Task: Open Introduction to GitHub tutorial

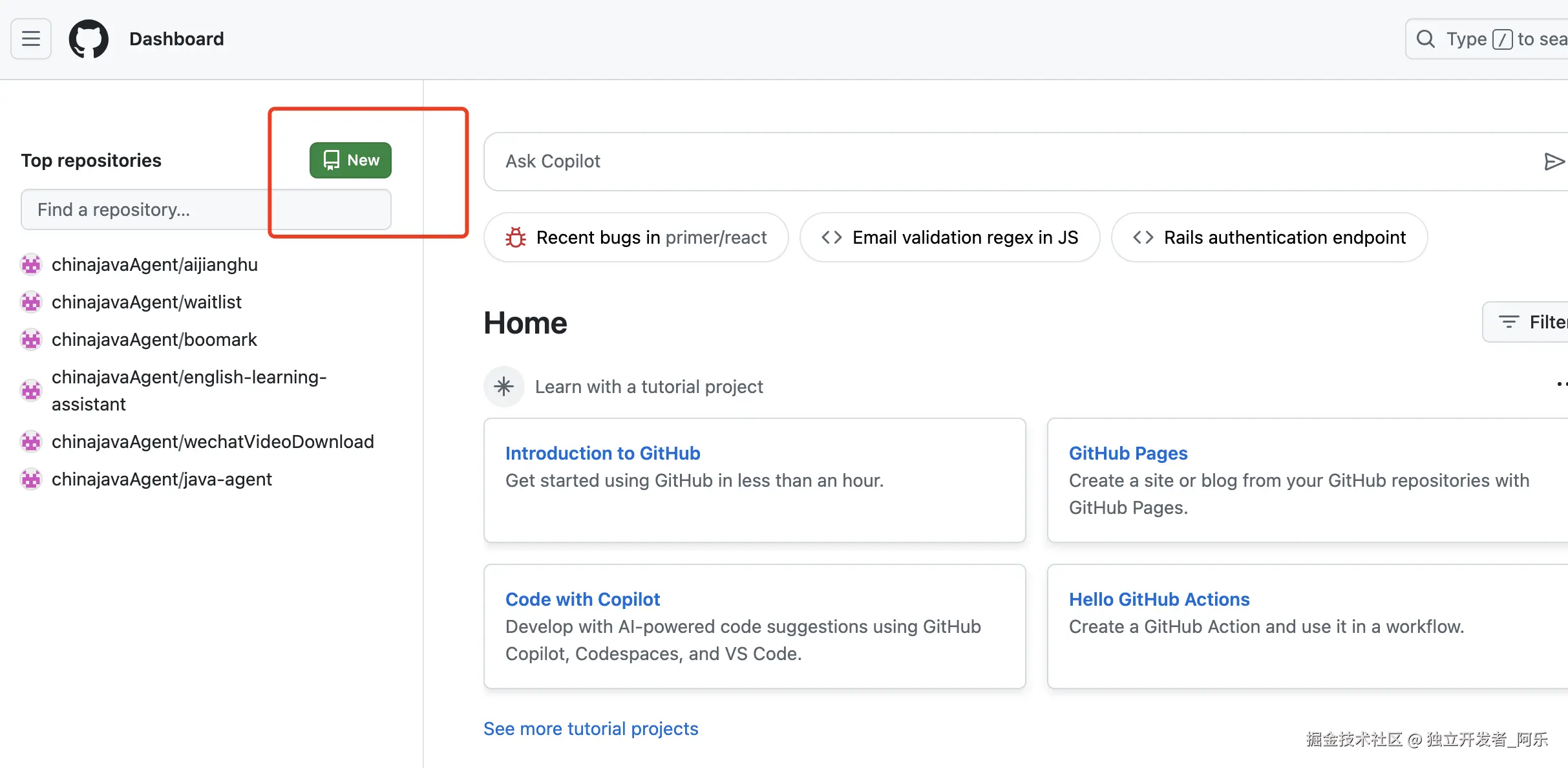Action: click(x=602, y=453)
